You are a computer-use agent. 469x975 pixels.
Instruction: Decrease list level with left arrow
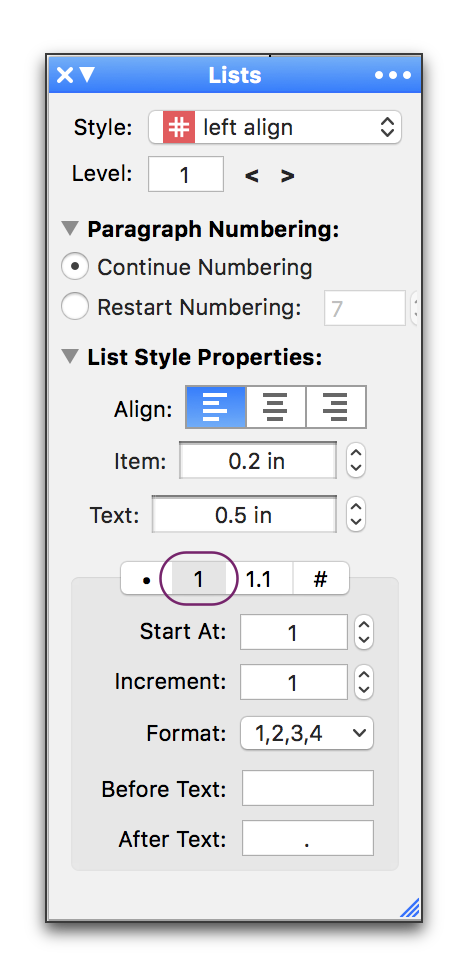coord(251,176)
